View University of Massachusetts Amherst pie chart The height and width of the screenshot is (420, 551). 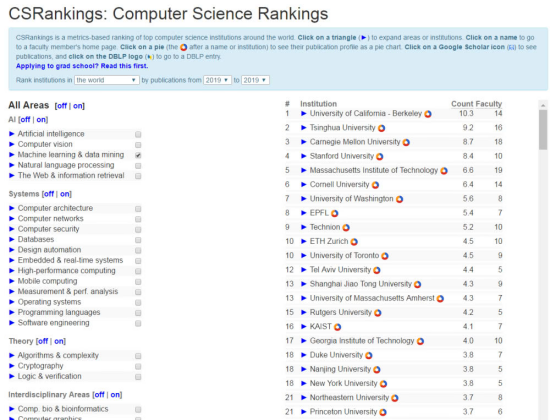[440, 299]
